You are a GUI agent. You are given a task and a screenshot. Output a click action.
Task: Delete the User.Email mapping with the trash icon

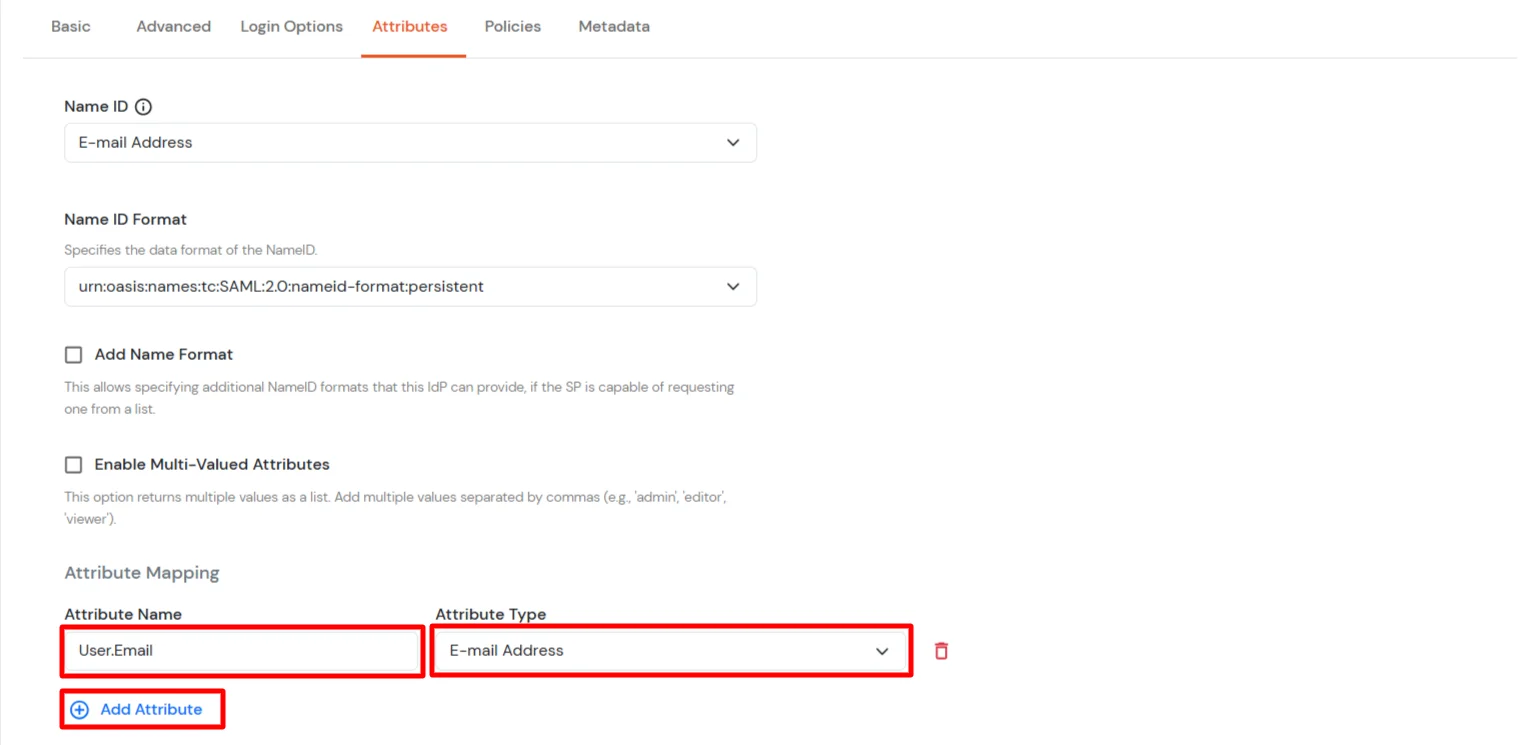click(x=940, y=650)
